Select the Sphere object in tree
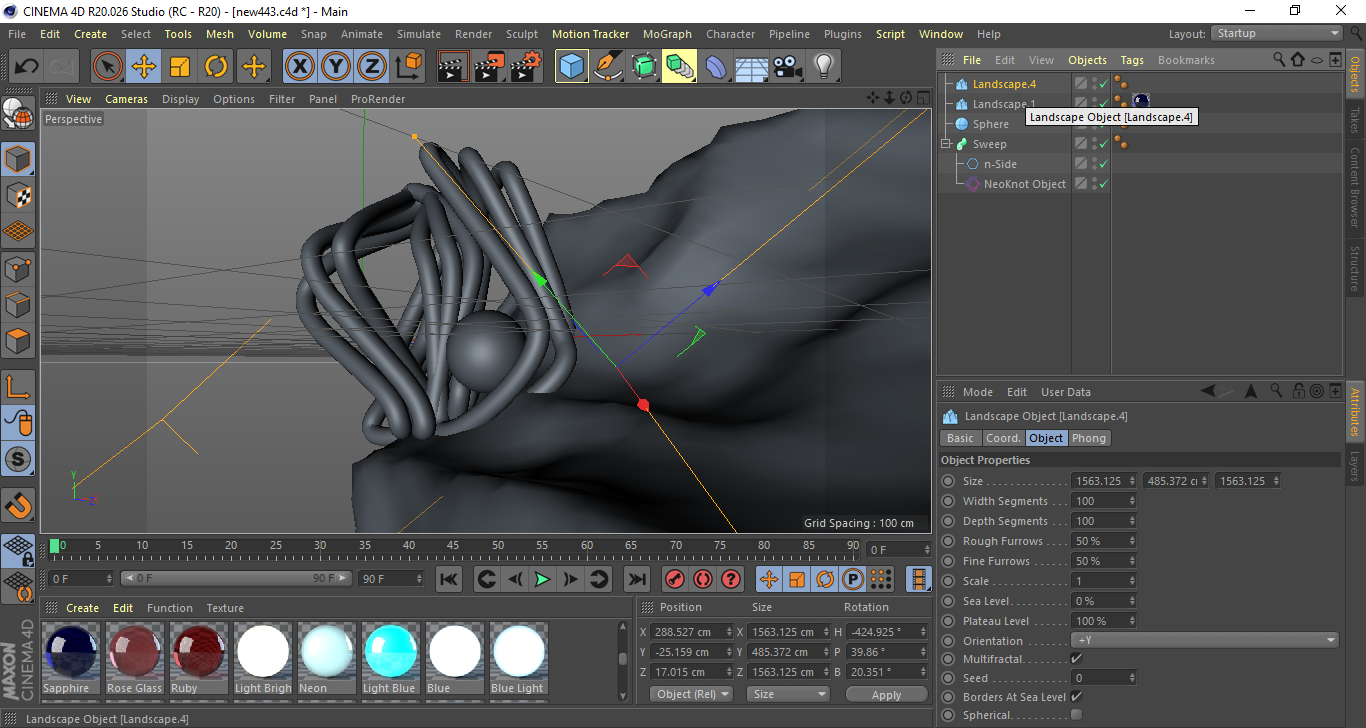Viewport: 1366px width, 728px height. coord(990,124)
